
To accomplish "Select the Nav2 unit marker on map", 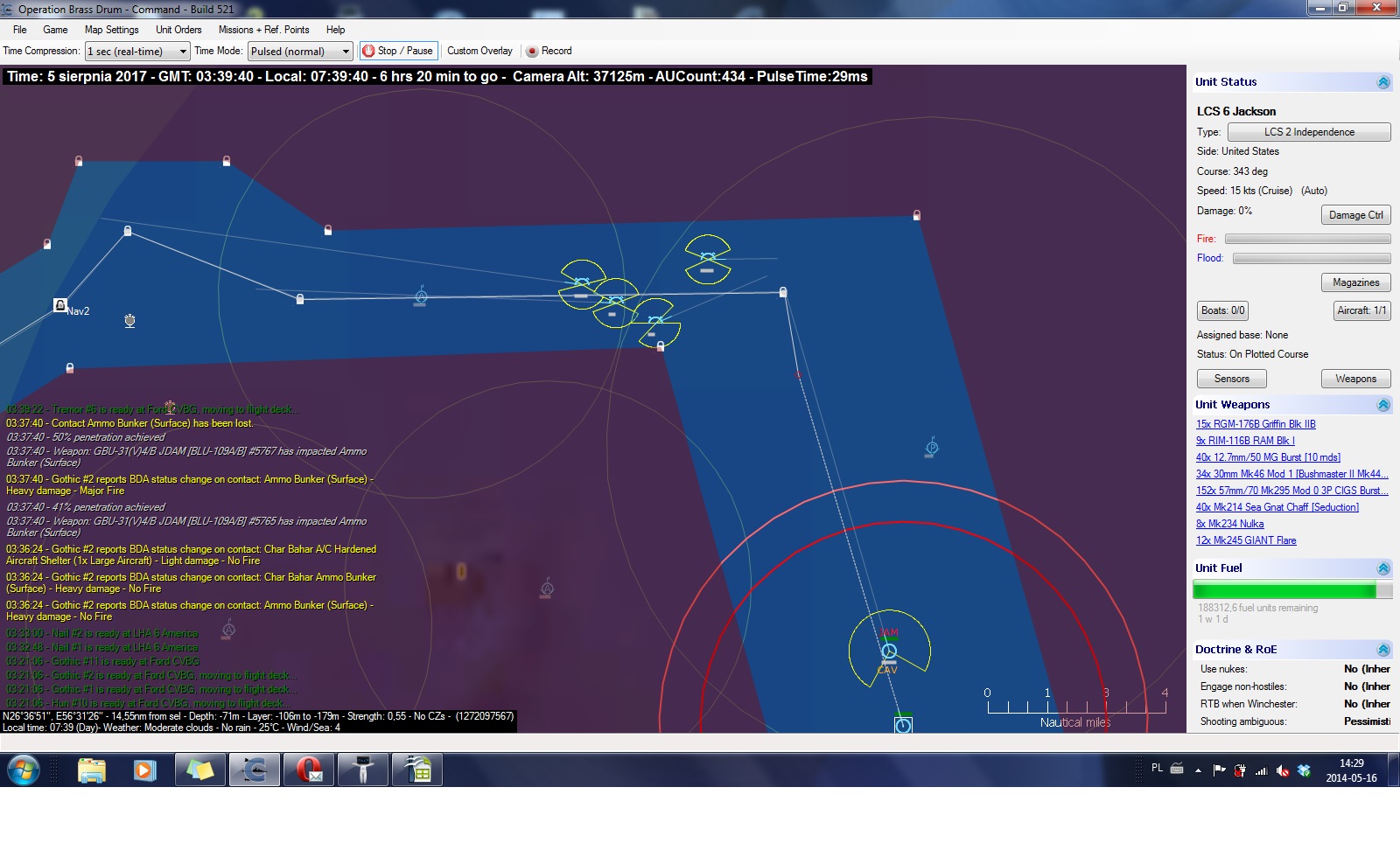I will click(59, 305).
